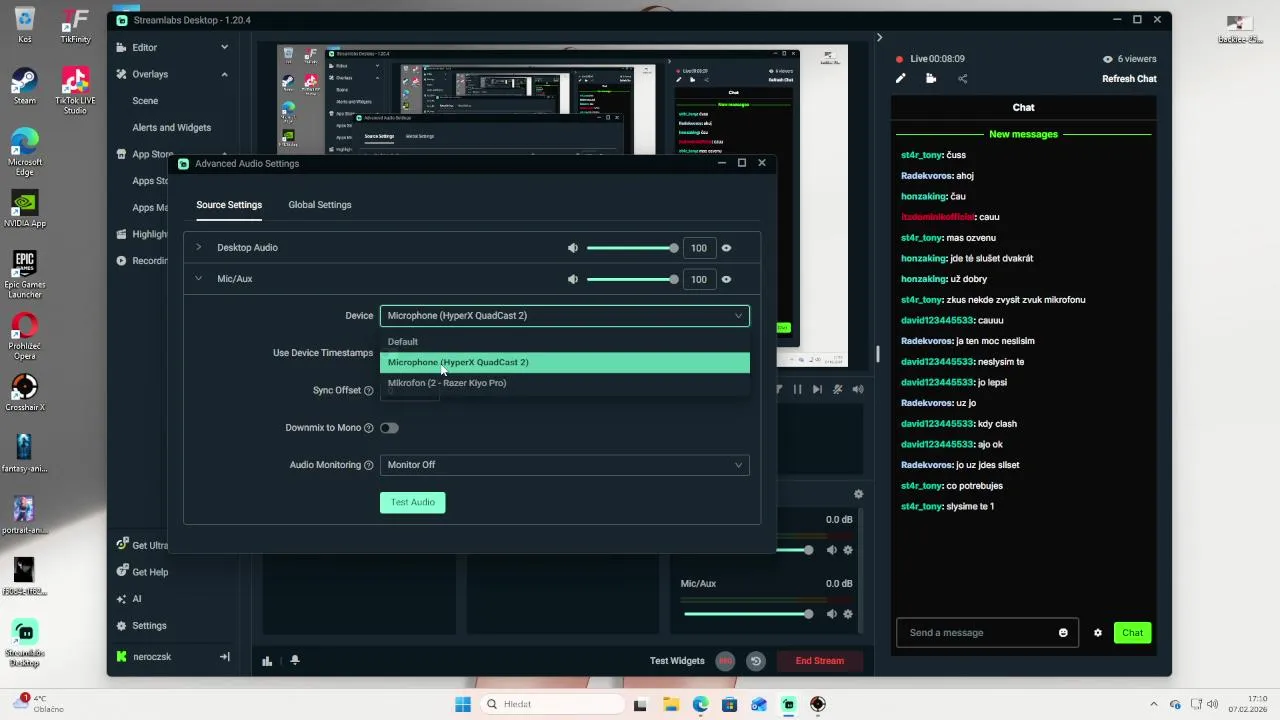This screenshot has height=720, width=1280.
Task: Click the End Stream button
Action: [x=819, y=661]
